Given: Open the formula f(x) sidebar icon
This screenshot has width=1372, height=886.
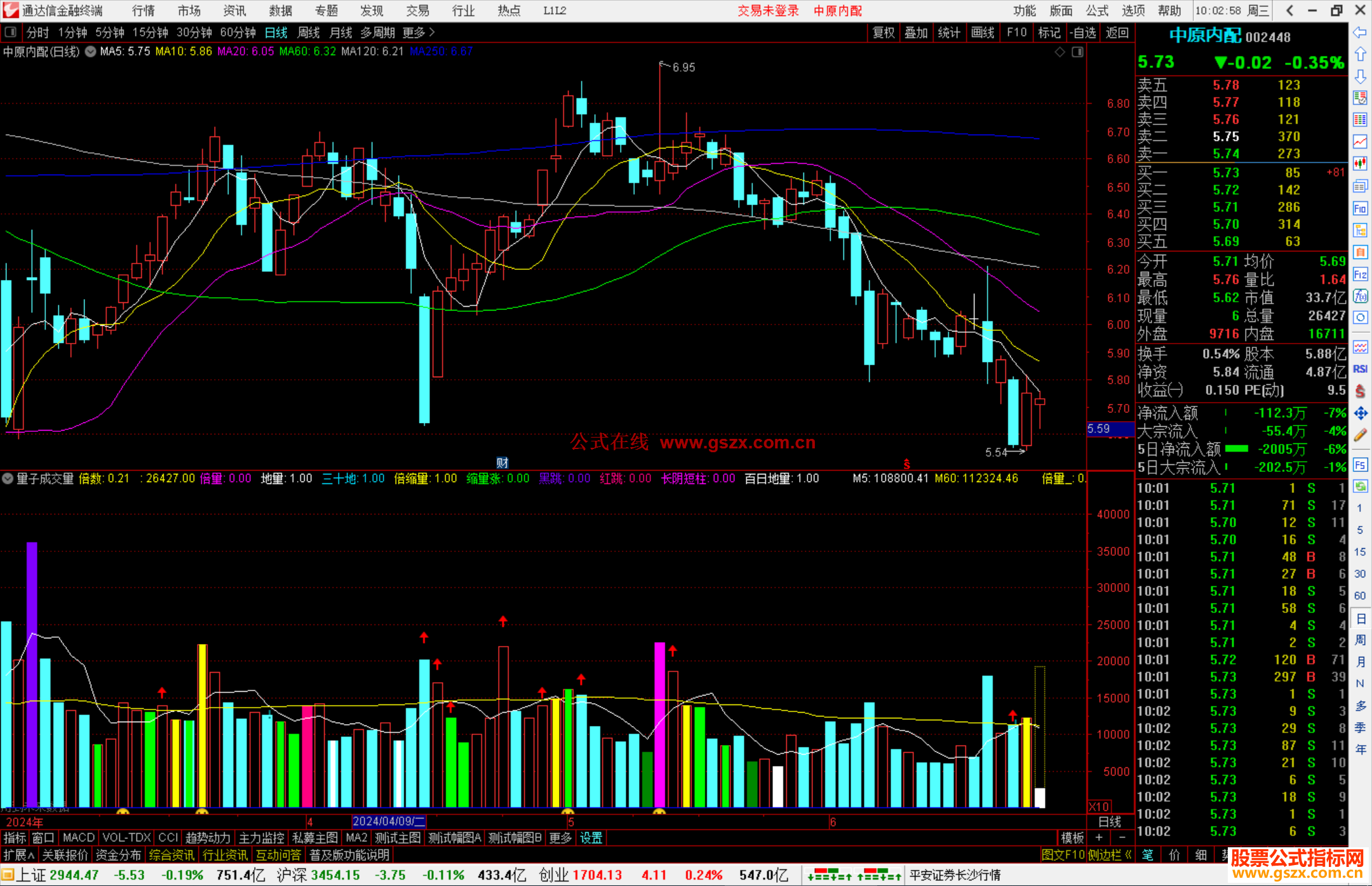Looking at the screenshot, I should point(1360,297).
